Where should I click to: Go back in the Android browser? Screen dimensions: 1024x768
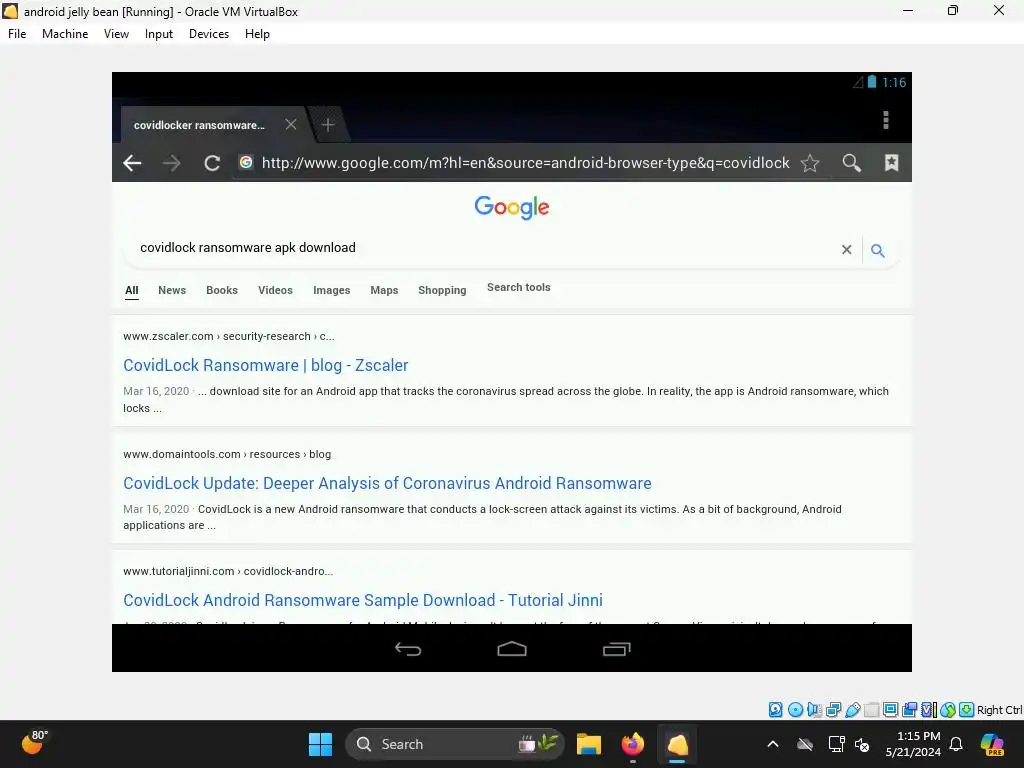[133, 163]
